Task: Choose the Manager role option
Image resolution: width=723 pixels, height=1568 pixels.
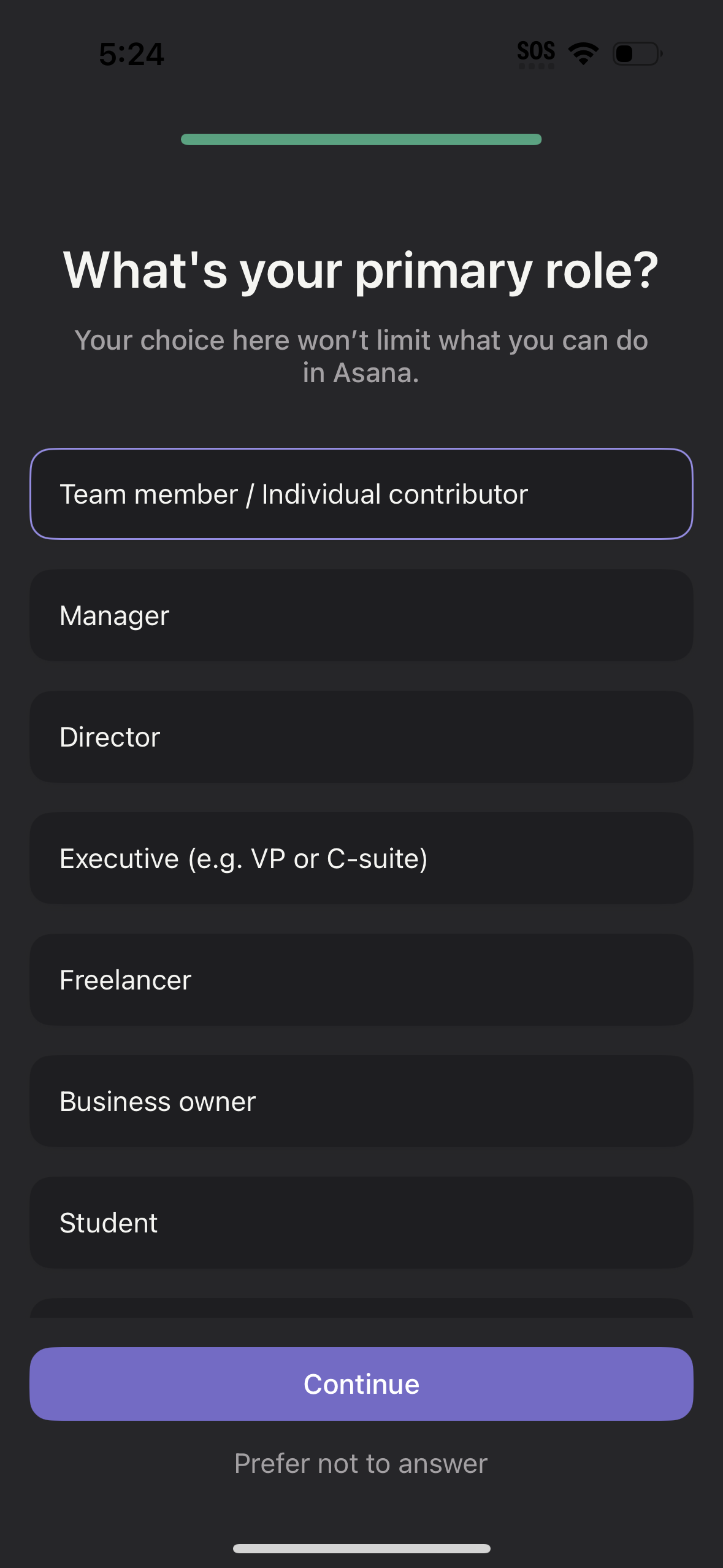Action: pyautogui.click(x=361, y=615)
